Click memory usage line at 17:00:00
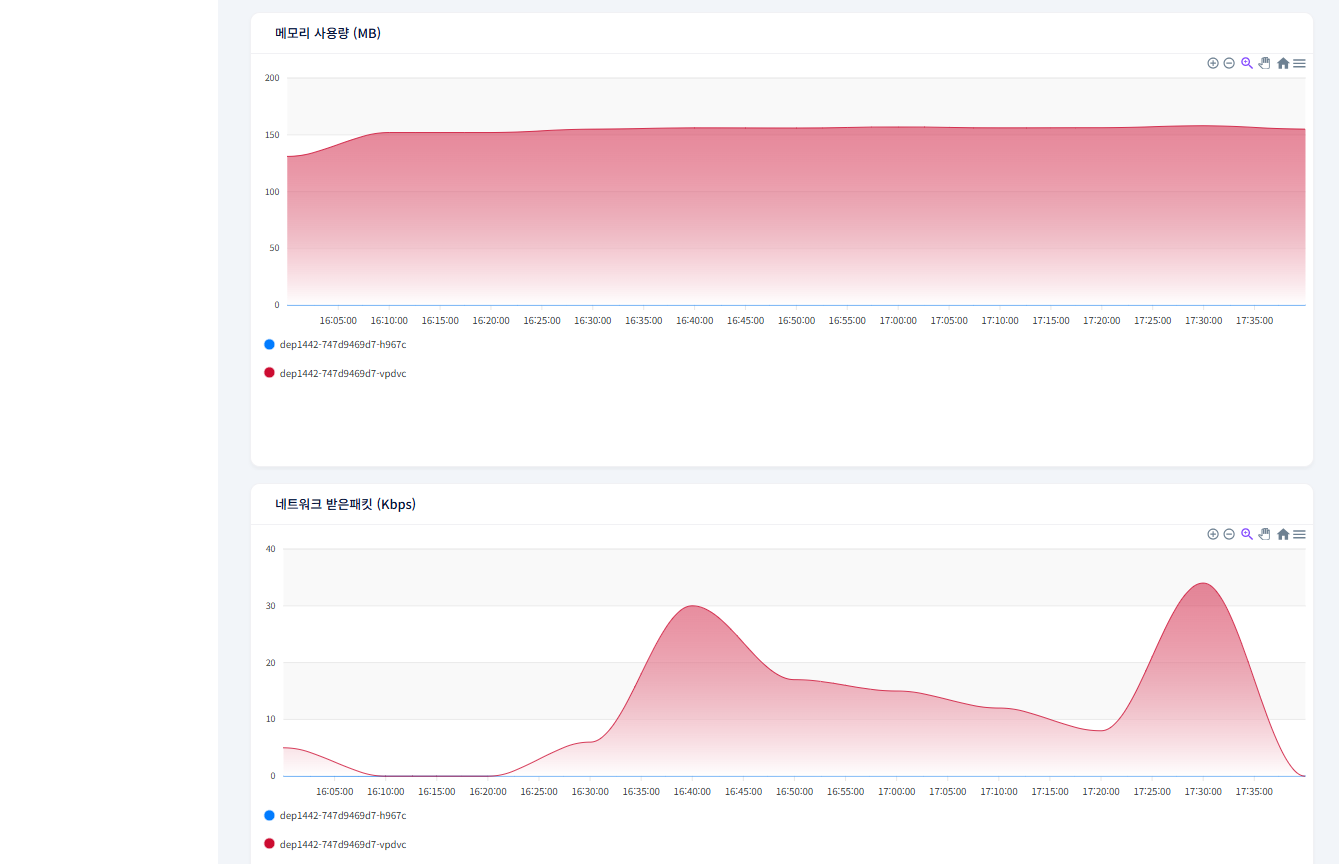 coord(898,127)
